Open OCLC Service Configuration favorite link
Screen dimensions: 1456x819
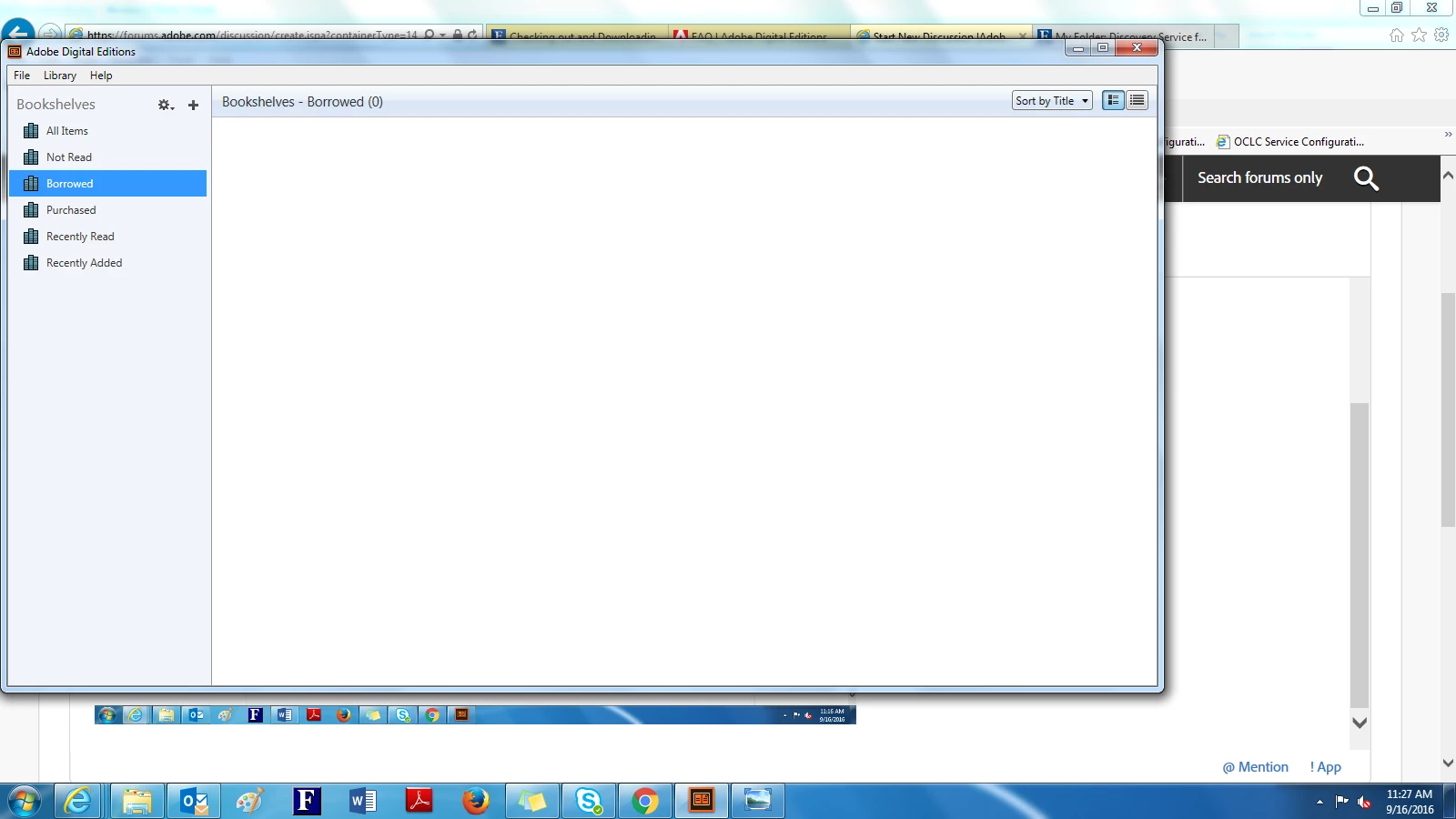pyautogui.click(x=1290, y=142)
